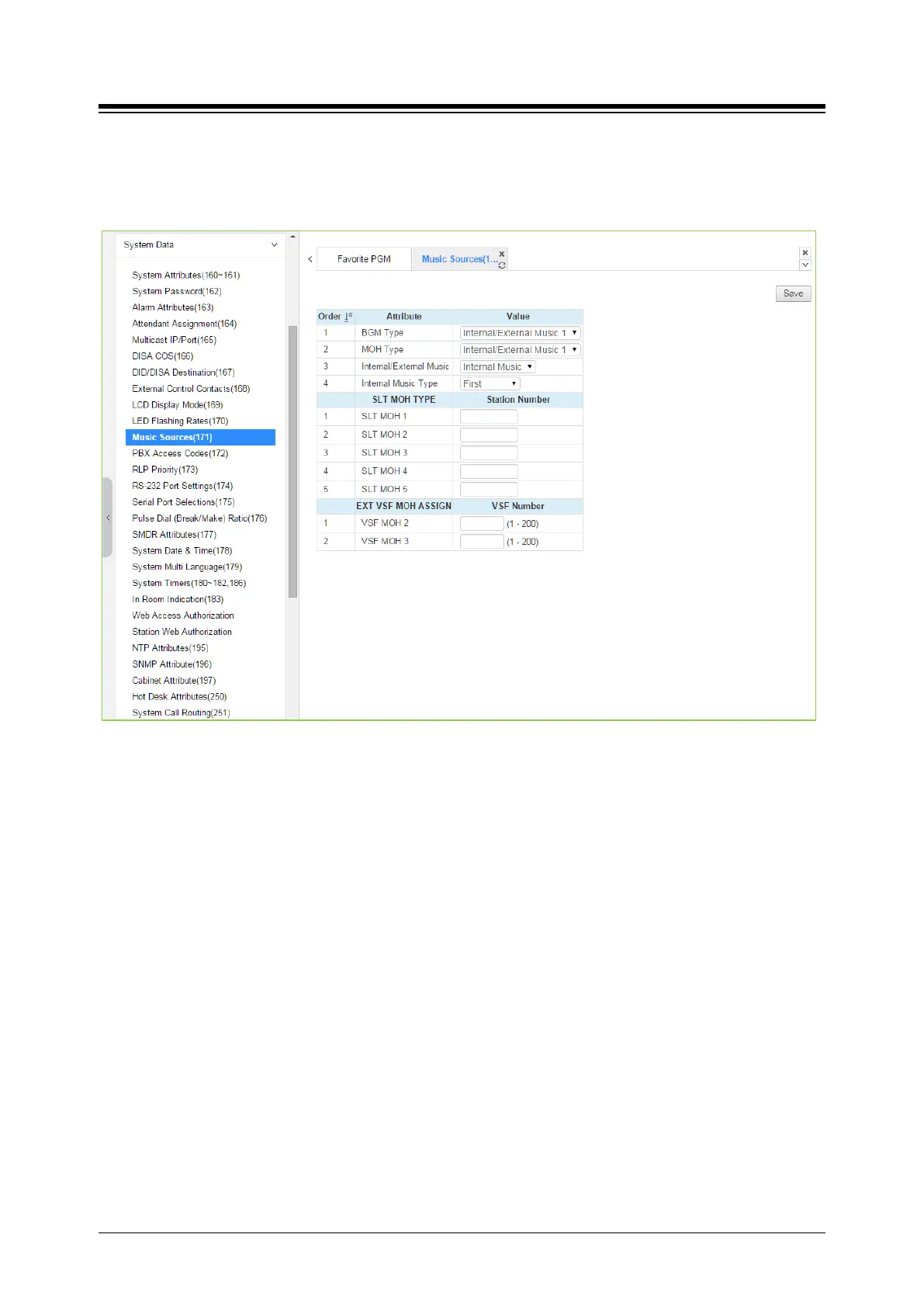
Task: Open Station Web Authorization
Action: [x=182, y=632]
